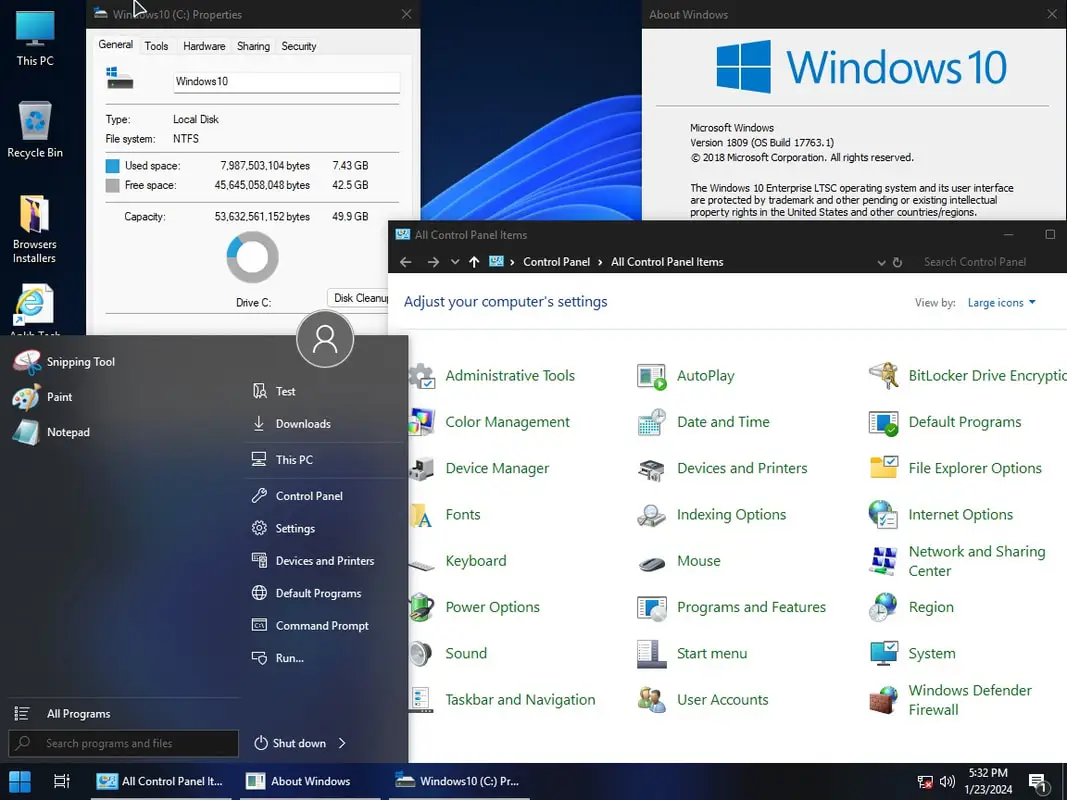Expand the address bar history dropdown
This screenshot has width=1067, height=800.
[881, 262]
